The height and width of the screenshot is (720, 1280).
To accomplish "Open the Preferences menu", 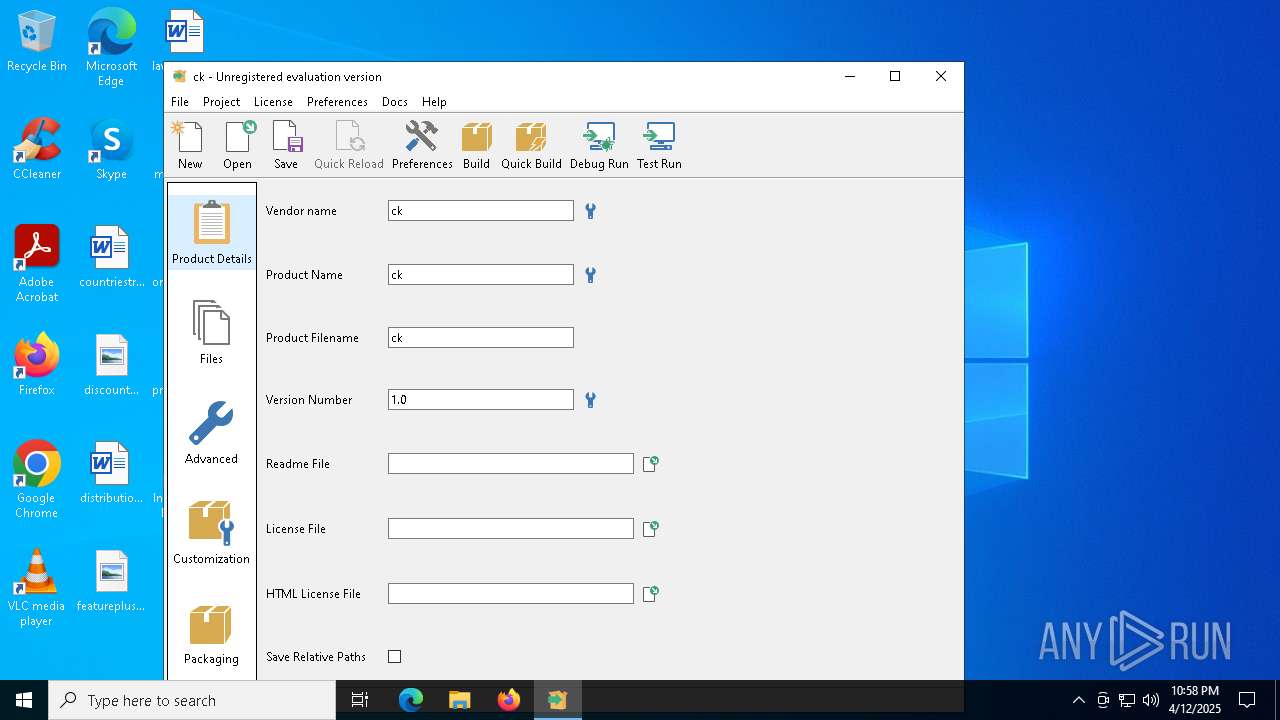I will 337,102.
